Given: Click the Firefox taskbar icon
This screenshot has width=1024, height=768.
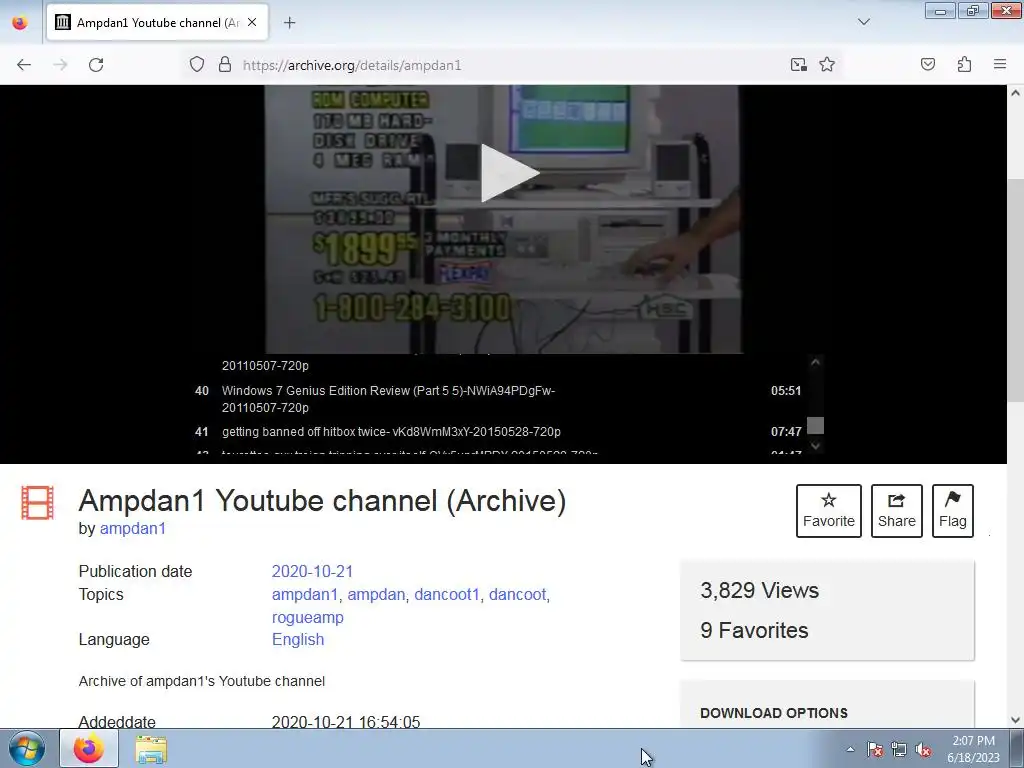Looking at the screenshot, I should click(89, 748).
